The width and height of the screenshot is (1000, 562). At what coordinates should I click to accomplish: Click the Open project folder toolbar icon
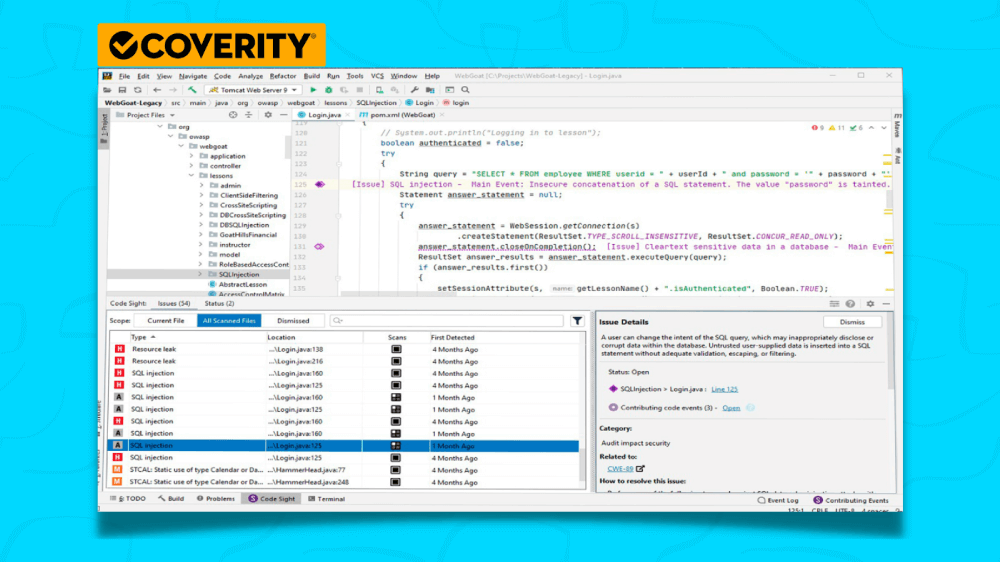click(x=107, y=90)
